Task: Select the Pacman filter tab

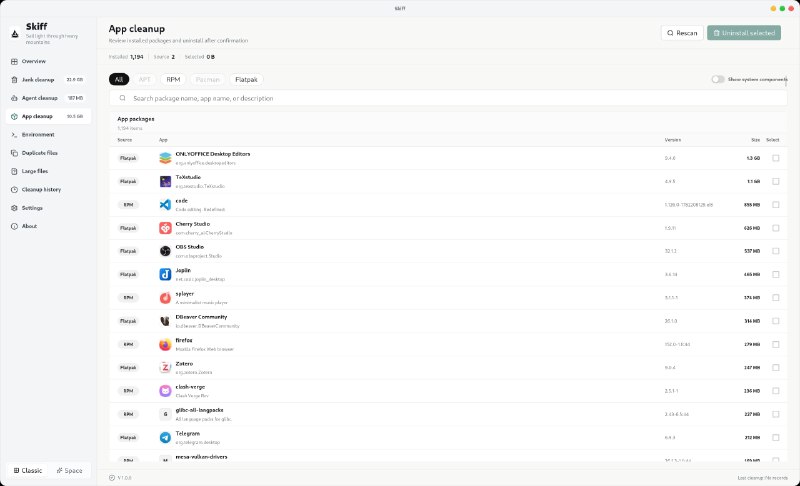Action: pyautogui.click(x=207, y=80)
